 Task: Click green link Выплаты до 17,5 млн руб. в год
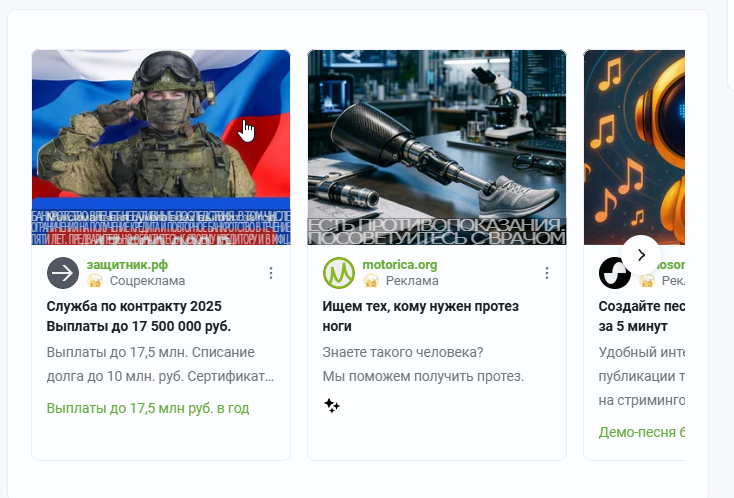coord(148,408)
